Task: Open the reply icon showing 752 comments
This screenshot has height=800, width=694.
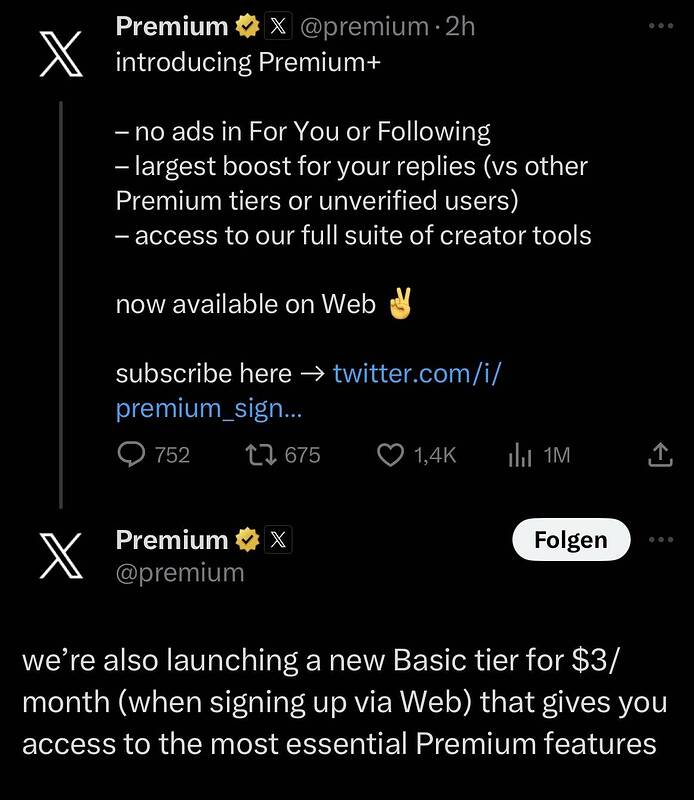Action: pyautogui.click(x=132, y=455)
